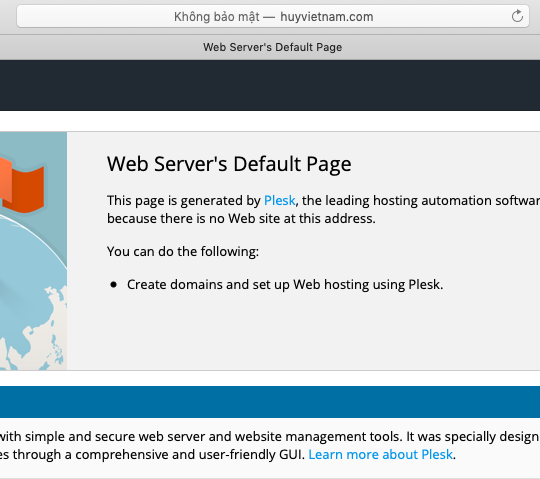
Task: Open the Plesk link in the intro sentence
Action: 279,200
